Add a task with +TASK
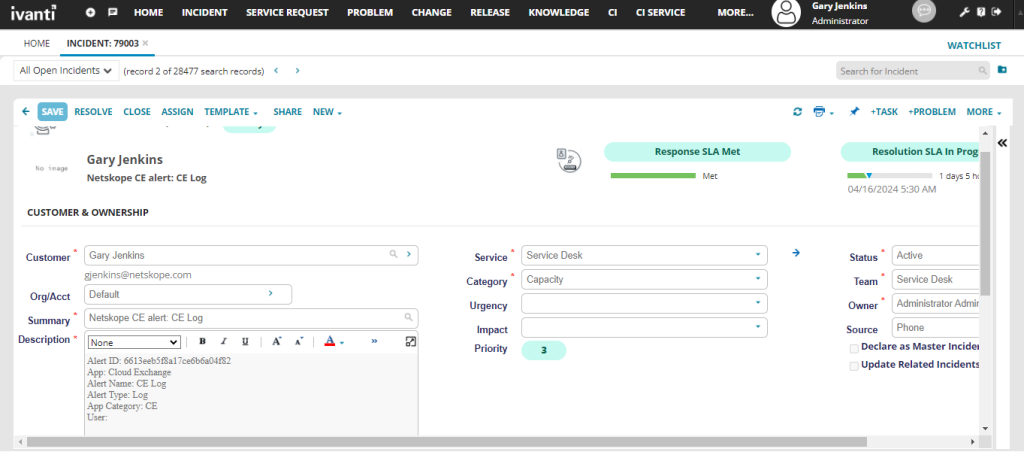Image resolution: width=1024 pixels, height=455 pixels. pos(884,112)
